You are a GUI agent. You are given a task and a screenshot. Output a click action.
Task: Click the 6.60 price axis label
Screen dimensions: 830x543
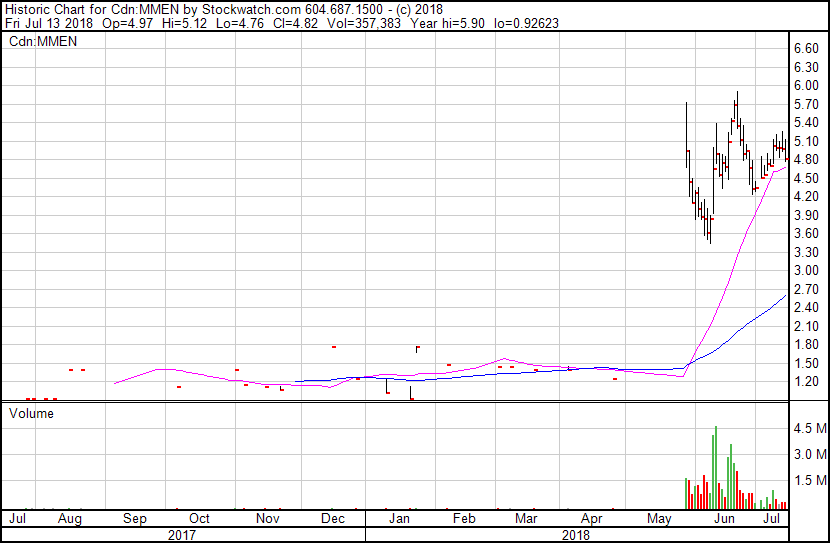[806, 49]
